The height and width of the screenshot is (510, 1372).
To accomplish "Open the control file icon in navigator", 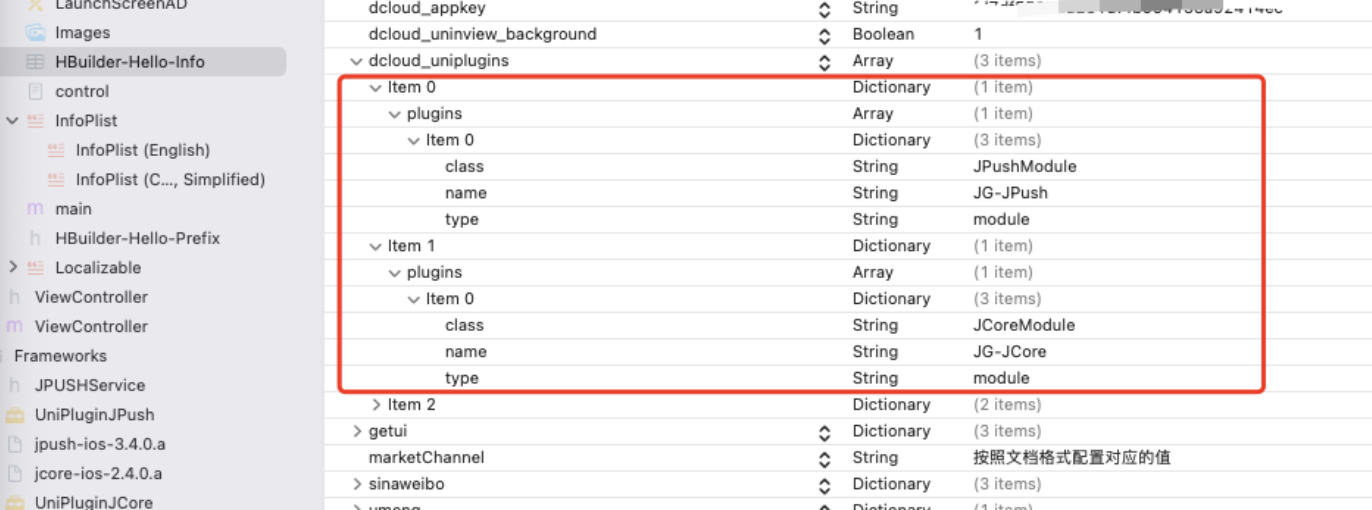I will (36, 91).
